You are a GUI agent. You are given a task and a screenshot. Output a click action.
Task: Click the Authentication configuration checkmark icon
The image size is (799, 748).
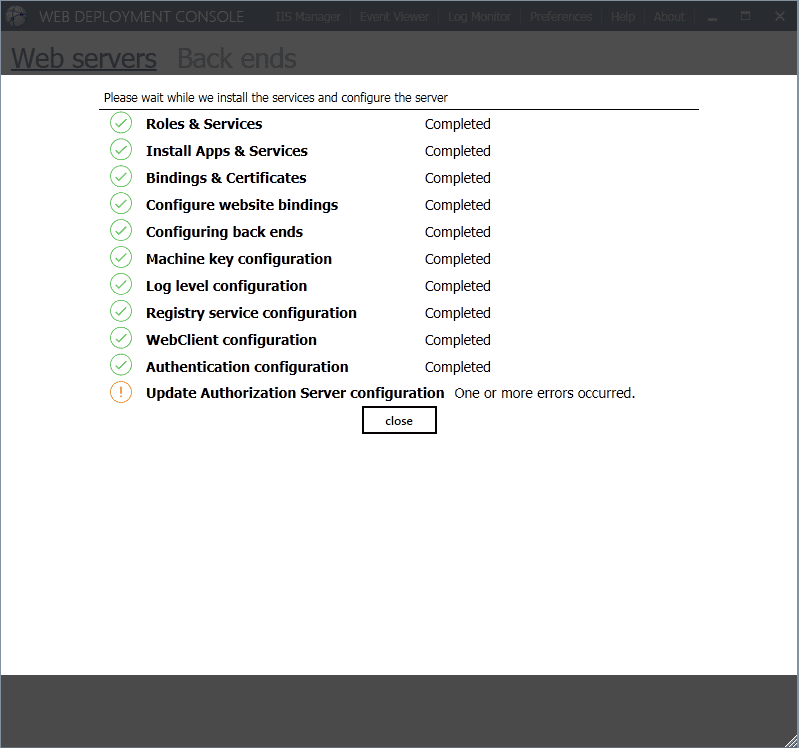(121, 366)
